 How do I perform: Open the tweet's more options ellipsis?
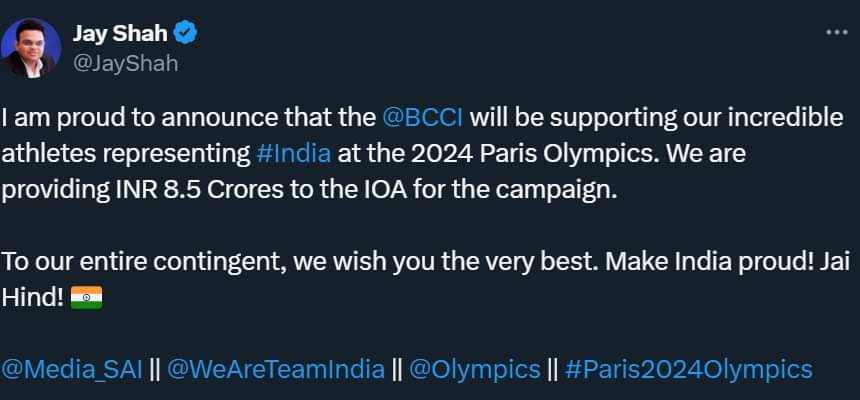pos(836,32)
